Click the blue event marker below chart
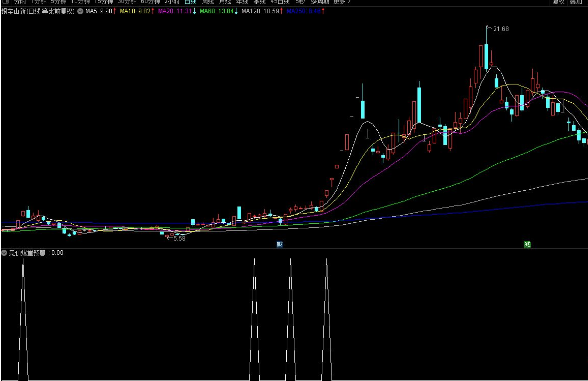 (x=279, y=244)
